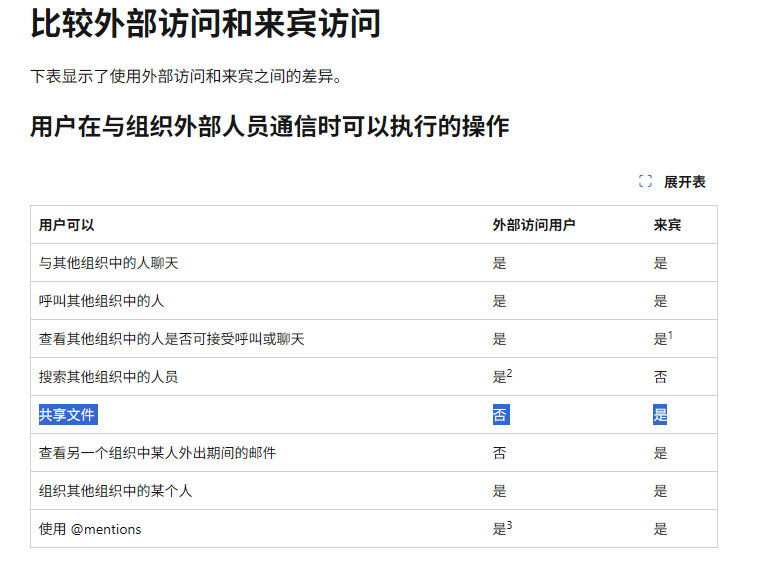Click the expand table icon
This screenshot has width=773, height=570.
point(645,181)
